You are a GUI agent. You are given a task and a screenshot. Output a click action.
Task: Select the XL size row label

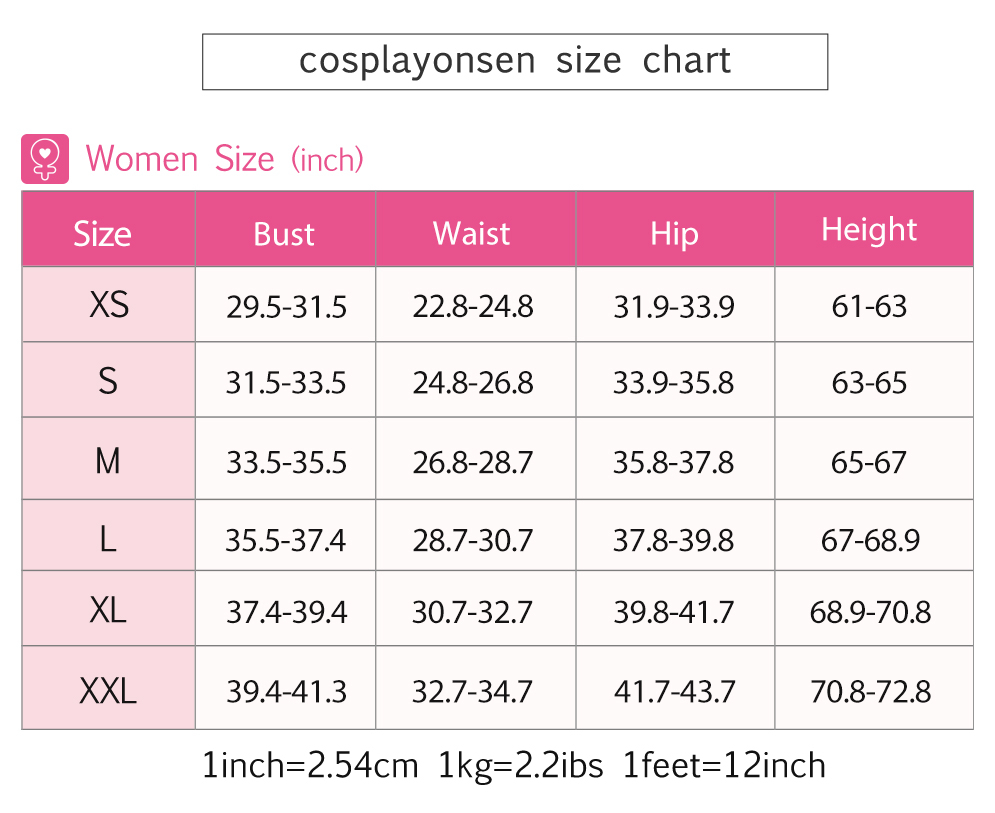coord(109,609)
